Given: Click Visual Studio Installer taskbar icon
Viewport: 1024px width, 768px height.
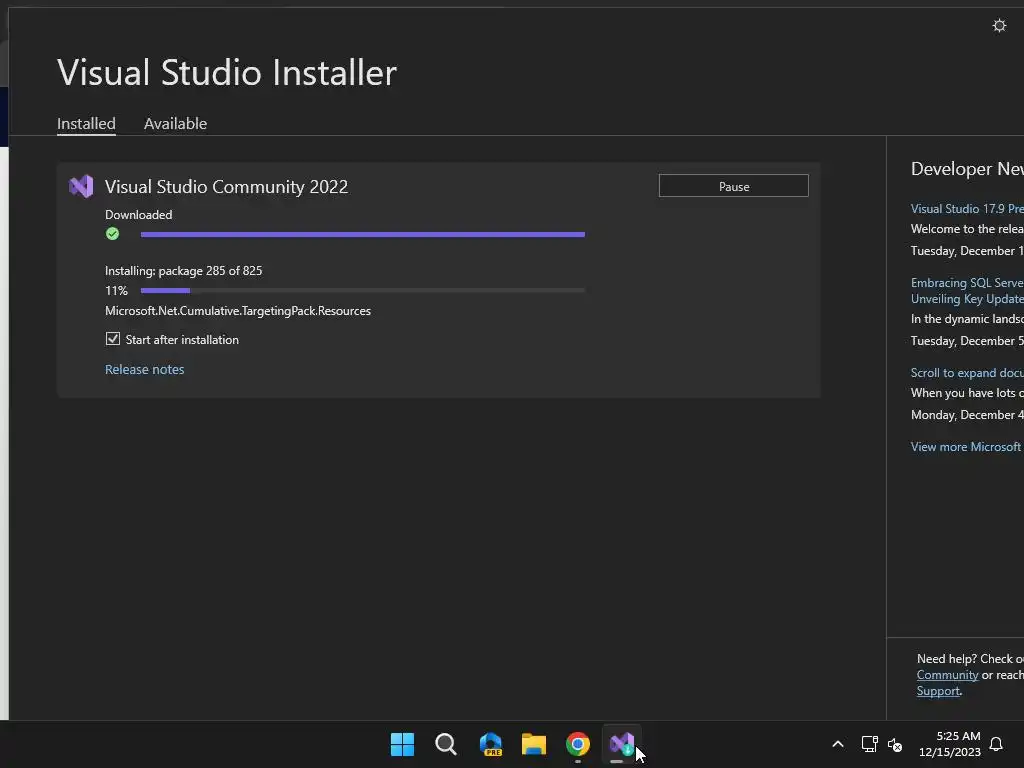Looking at the screenshot, I should pyautogui.click(x=621, y=744).
